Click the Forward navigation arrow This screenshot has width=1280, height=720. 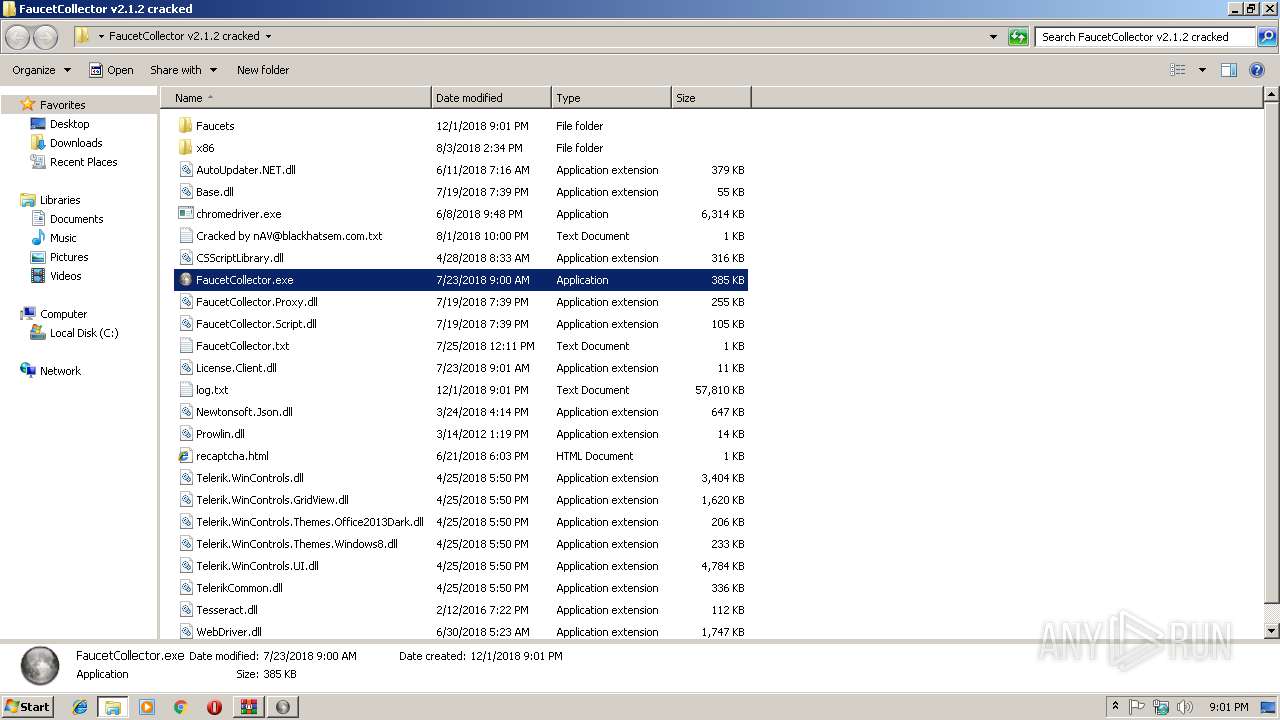coord(45,37)
